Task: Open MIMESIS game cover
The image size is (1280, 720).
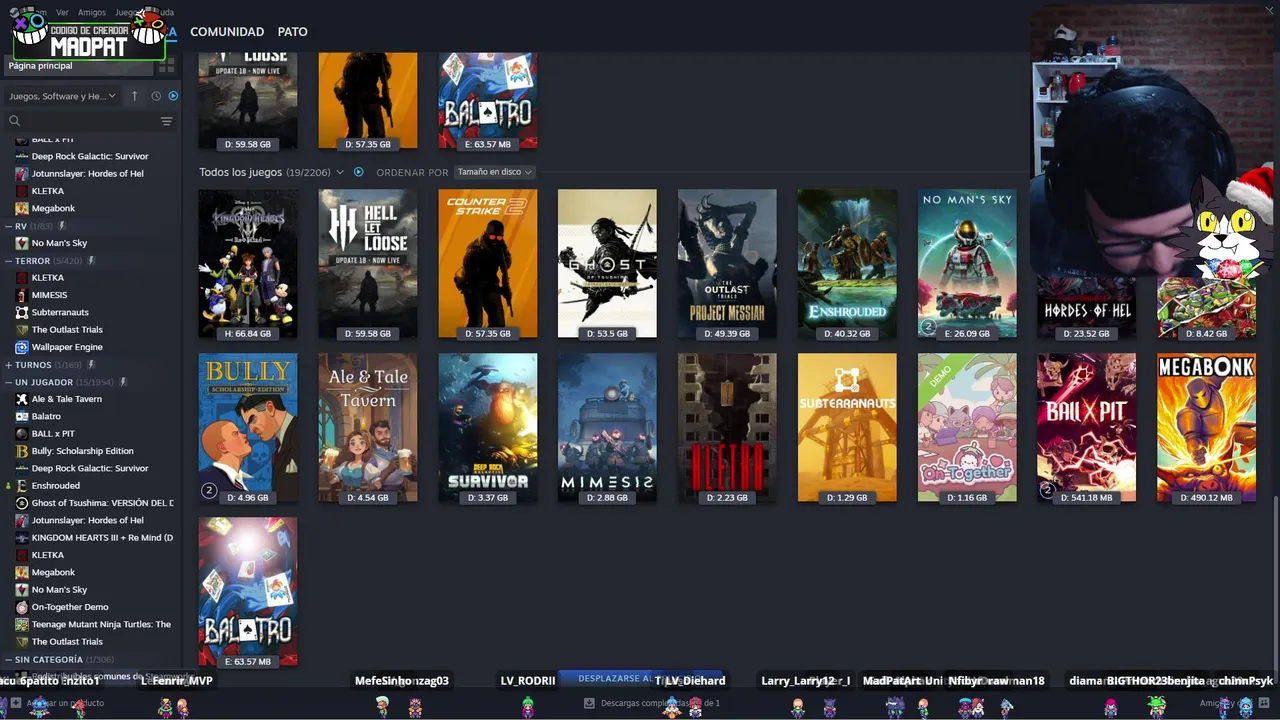Action: (607, 428)
